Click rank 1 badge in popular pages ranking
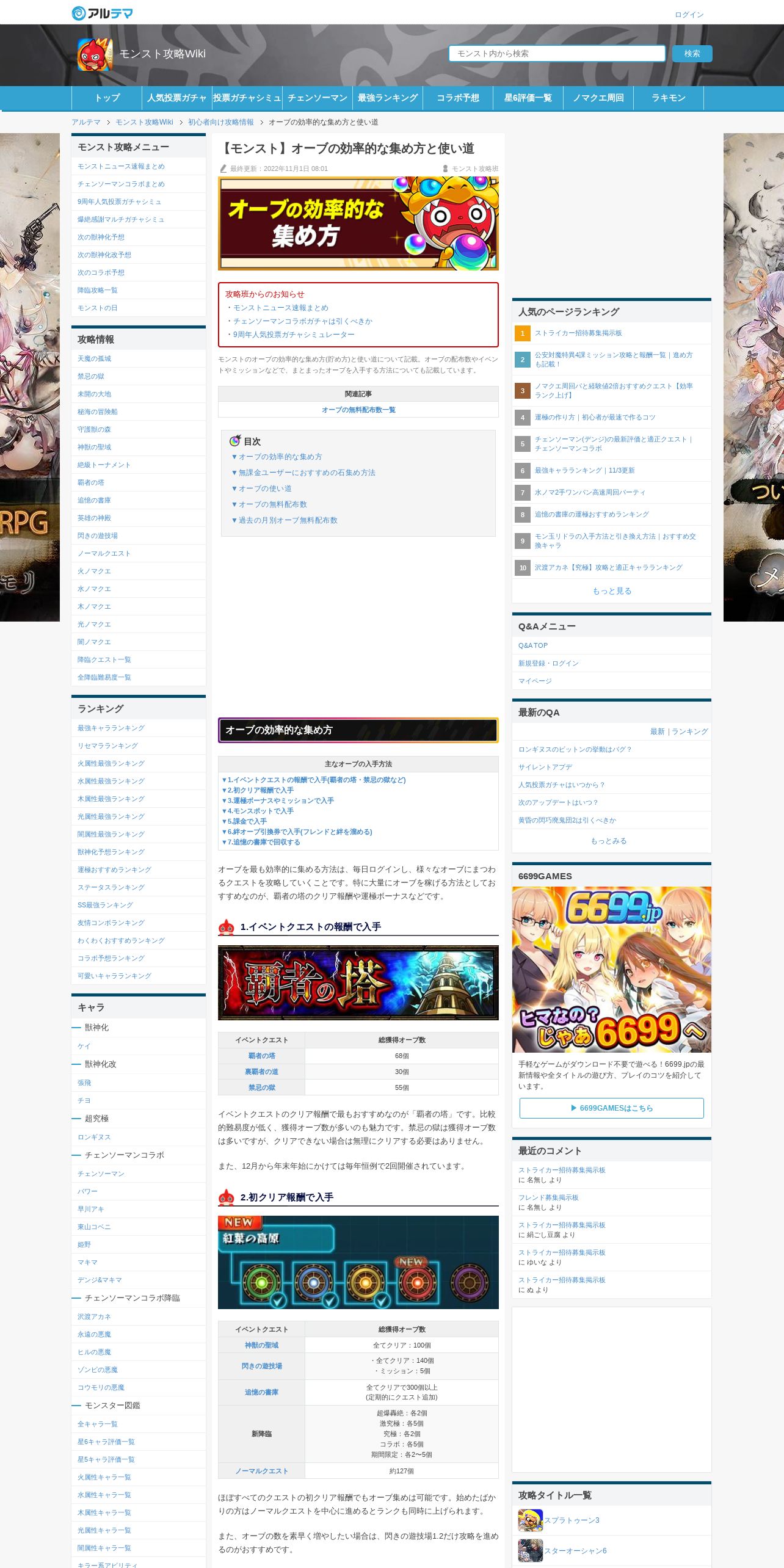This screenshot has width=784, height=1568. coord(522,333)
